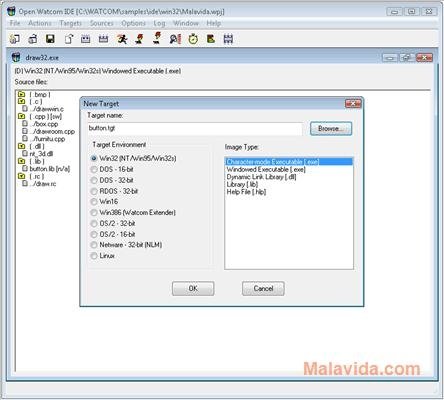This screenshot has width=444, height=400.
Task: Click the Browse... button
Action: tap(331, 129)
